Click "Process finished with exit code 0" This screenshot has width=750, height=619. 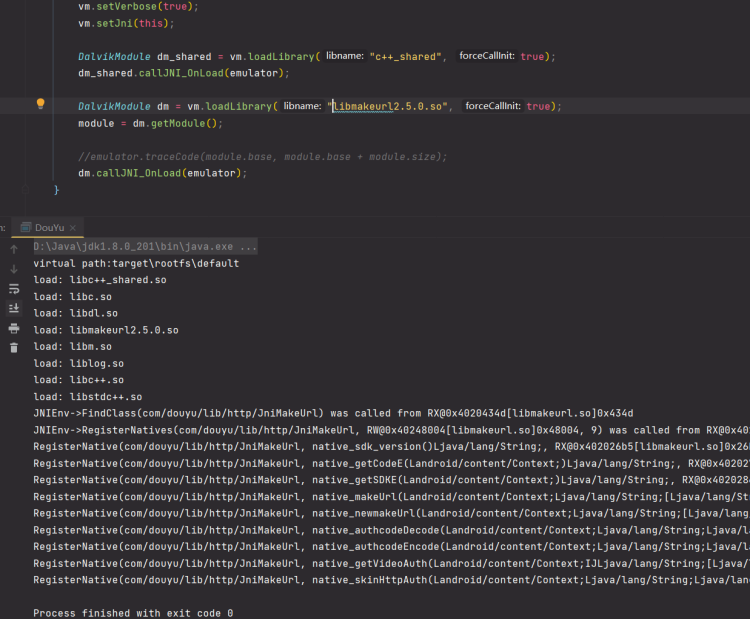coord(133,613)
